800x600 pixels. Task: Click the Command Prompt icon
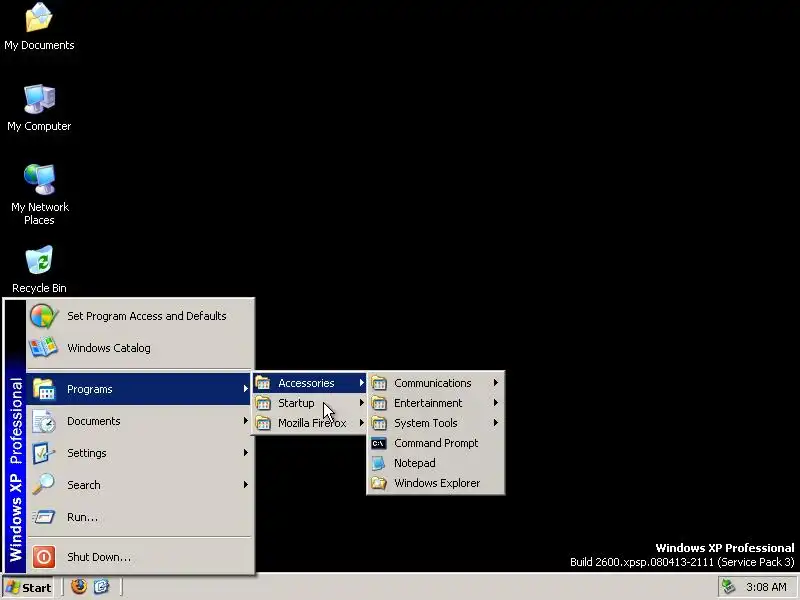coord(379,443)
